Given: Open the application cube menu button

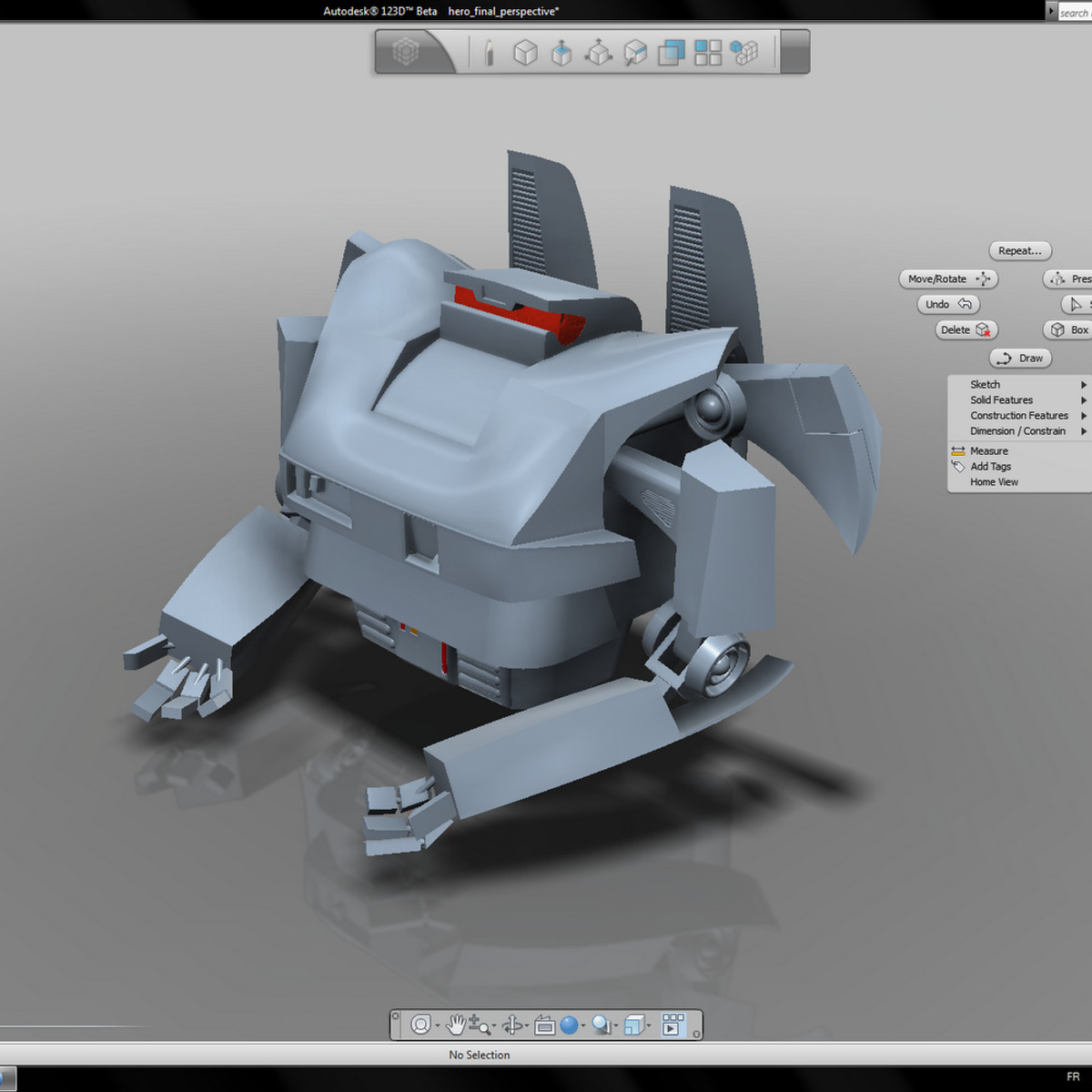Looking at the screenshot, I should 406,52.
